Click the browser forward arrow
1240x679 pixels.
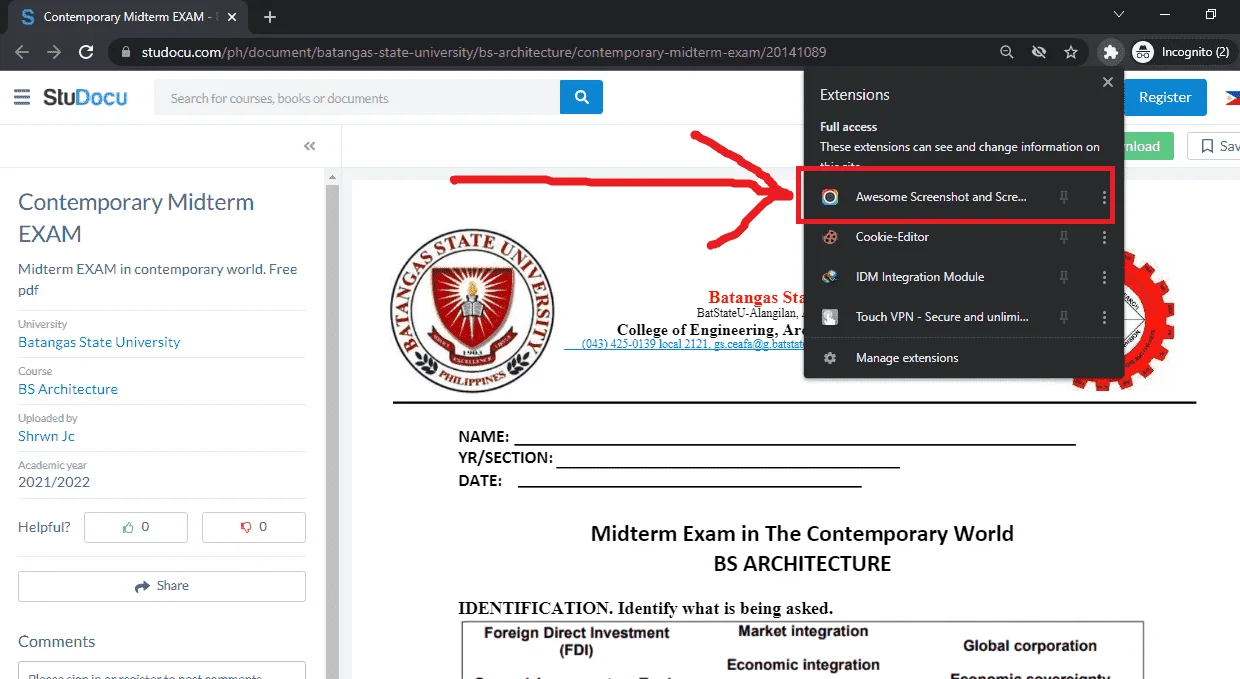(54, 52)
